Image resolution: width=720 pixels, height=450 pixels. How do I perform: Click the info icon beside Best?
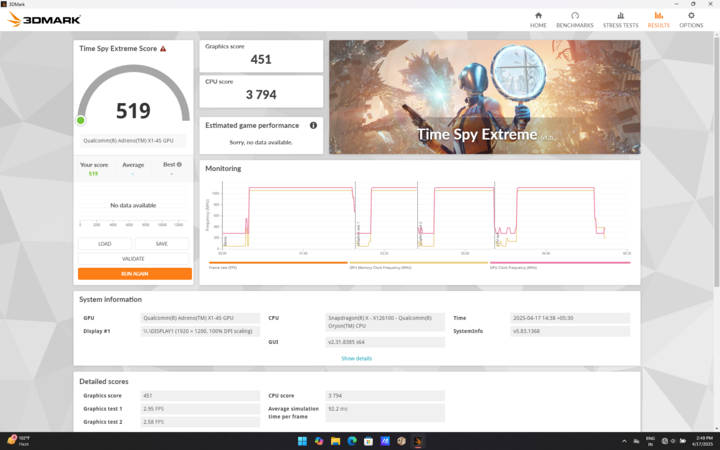[x=179, y=164]
